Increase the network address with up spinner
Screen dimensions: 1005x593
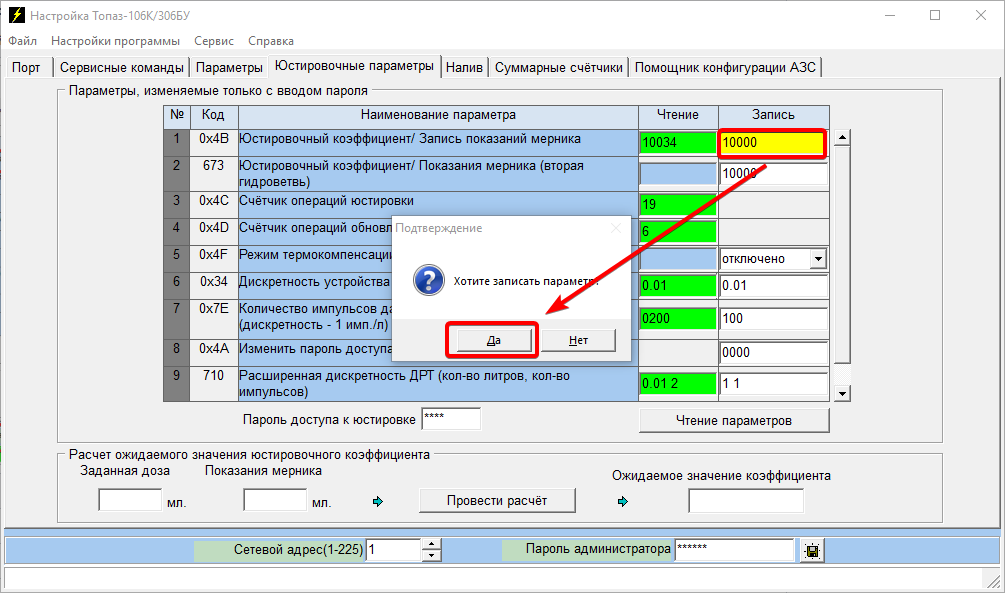pos(431,544)
